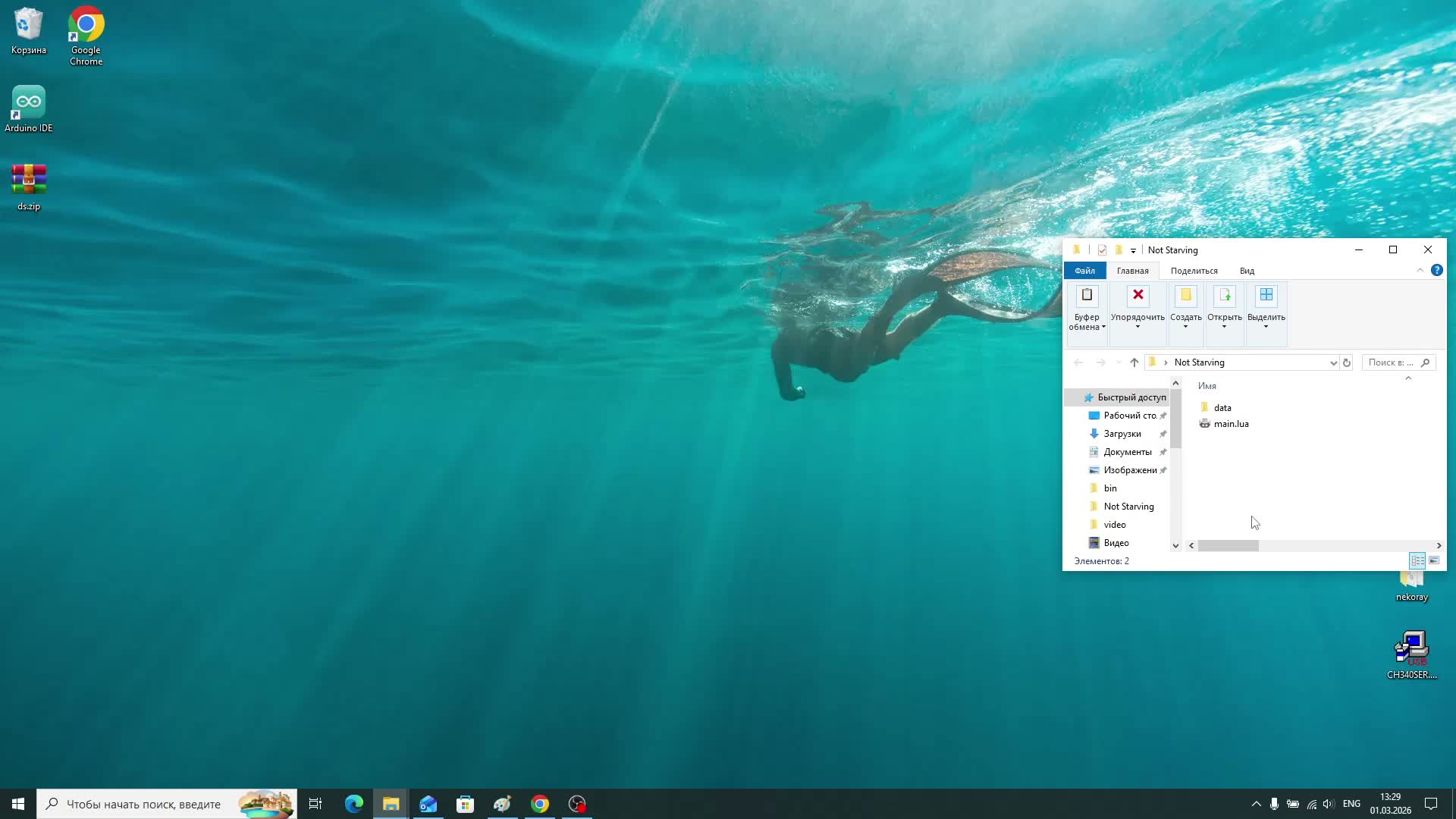Open the Файл menu button
The height and width of the screenshot is (819, 1456).
[1084, 271]
